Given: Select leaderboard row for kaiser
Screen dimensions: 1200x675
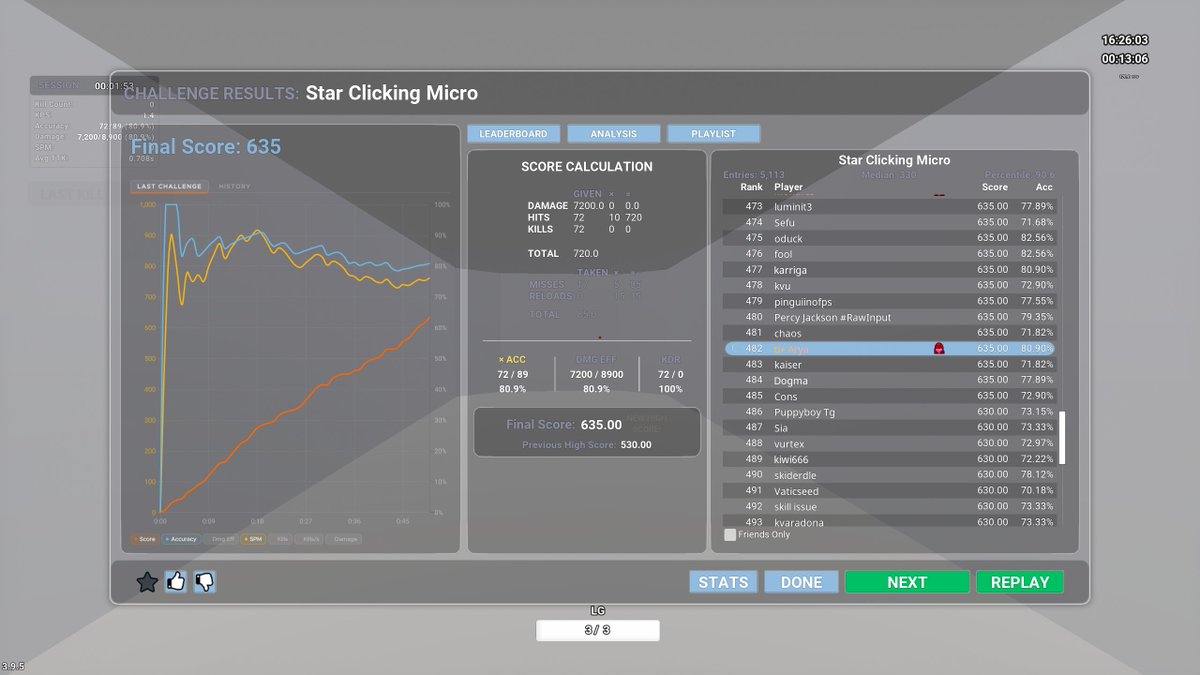Looking at the screenshot, I should pos(889,364).
